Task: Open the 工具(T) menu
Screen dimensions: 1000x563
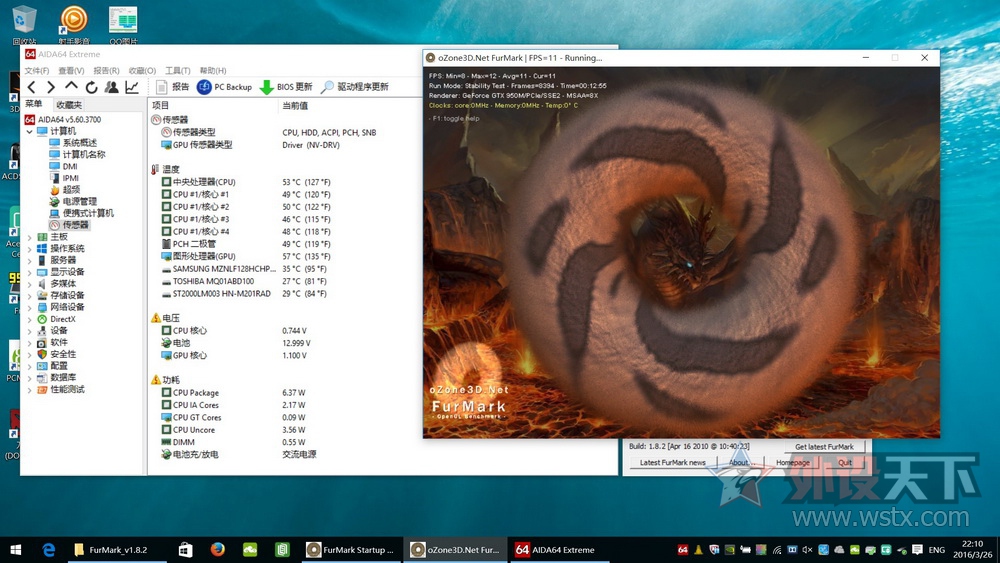Action: tap(178, 70)
